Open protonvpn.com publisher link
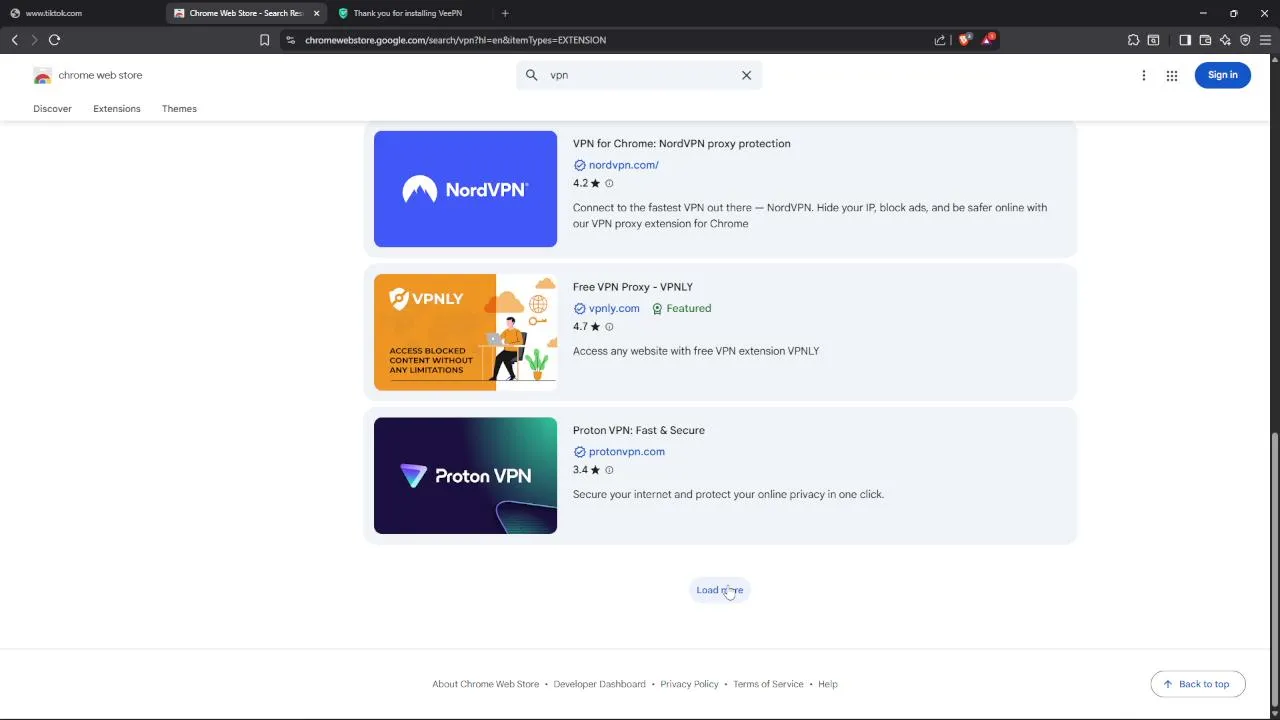The height and width of the screenshot is (720, 1280). click(627, 452)
